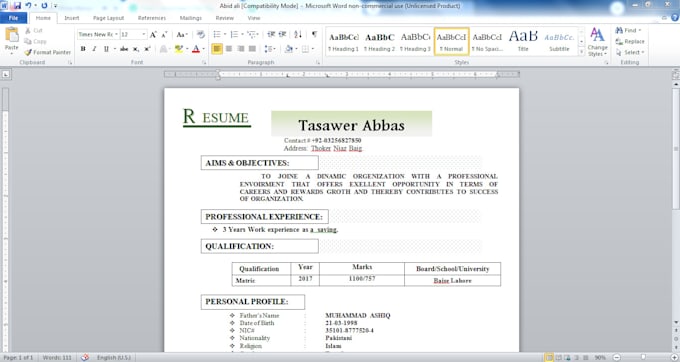The image size is (680, 362).
Task: Click the Paste clipboard icon
Action: 12,35
